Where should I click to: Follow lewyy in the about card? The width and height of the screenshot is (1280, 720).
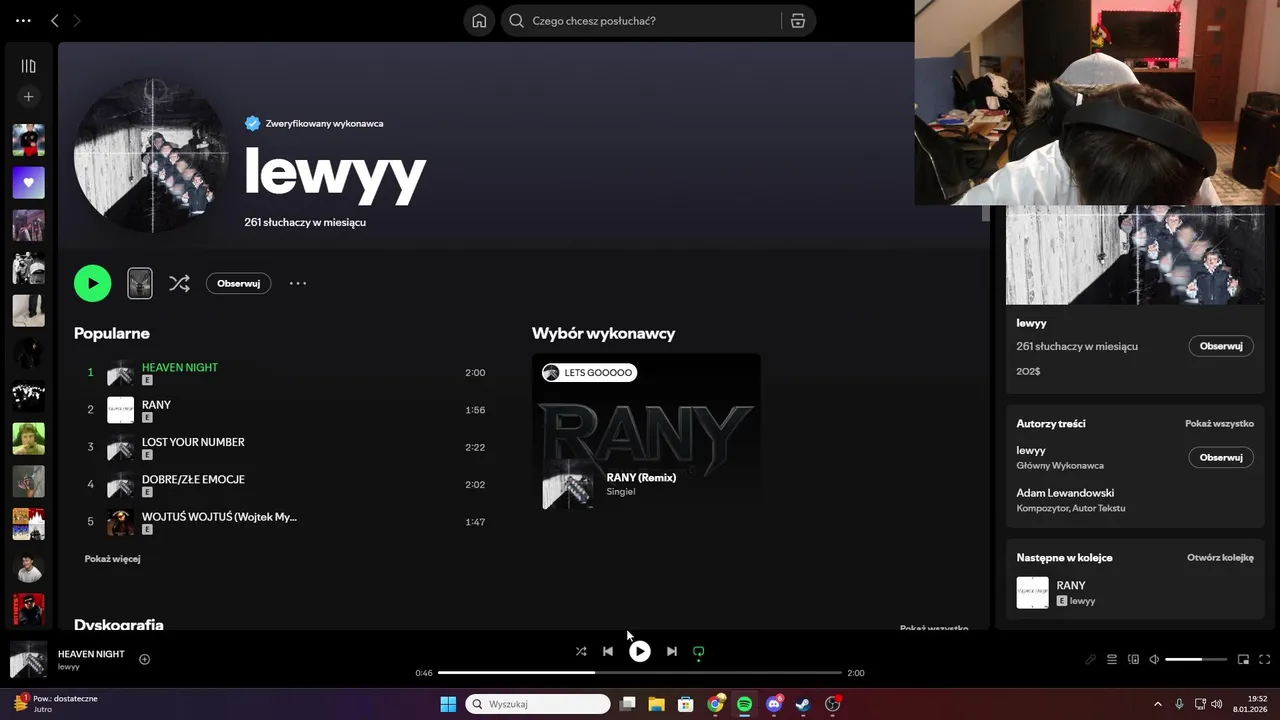click(x=1221, y=346)
